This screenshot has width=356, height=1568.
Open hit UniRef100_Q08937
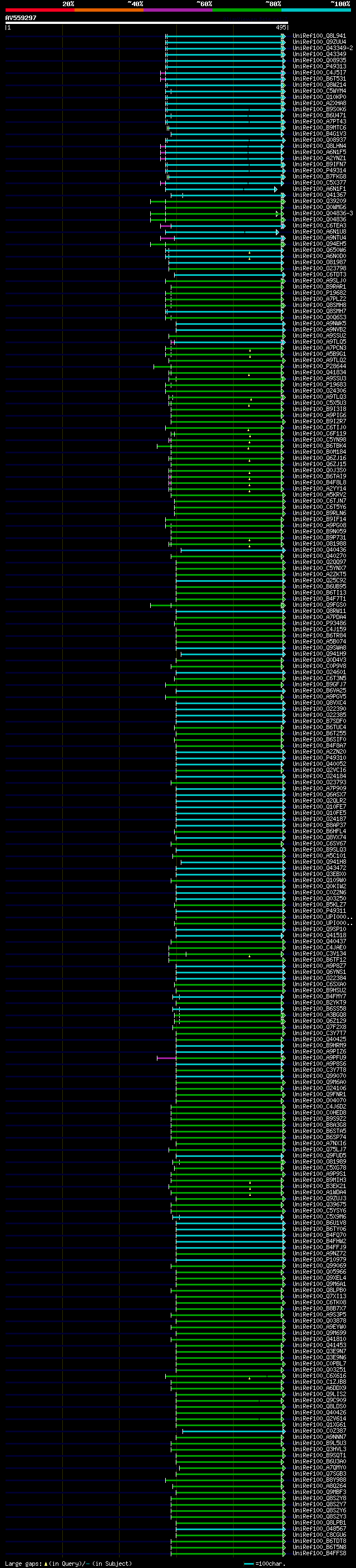pos(319,141)
